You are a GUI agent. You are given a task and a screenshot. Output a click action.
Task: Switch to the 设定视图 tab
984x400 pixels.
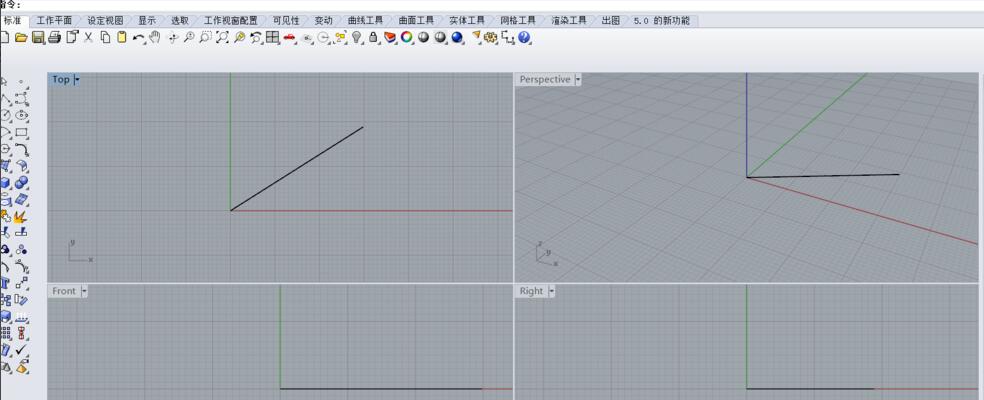pyautogui.click(x=105, y=21)
